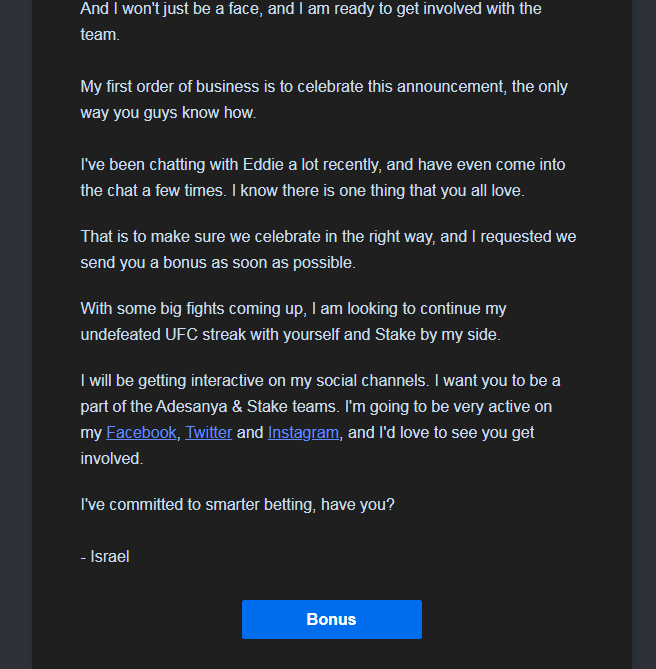This screenshot has height=669, width=656.
Task: Click the blue Bonus button
Action: coord(331,619)
